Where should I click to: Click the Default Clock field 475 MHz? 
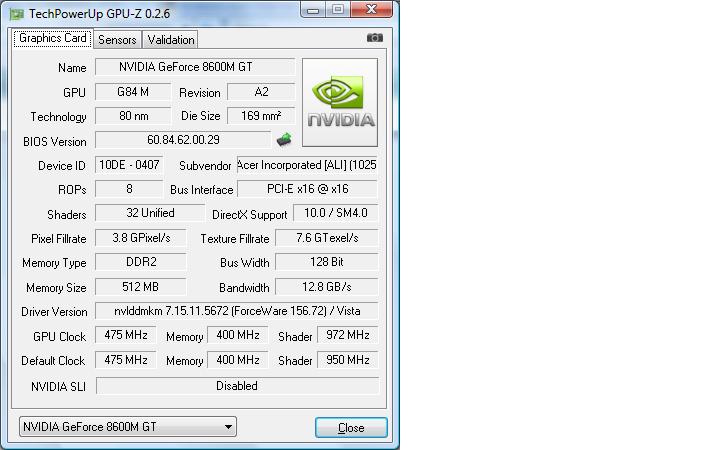[x=125, y=360]
